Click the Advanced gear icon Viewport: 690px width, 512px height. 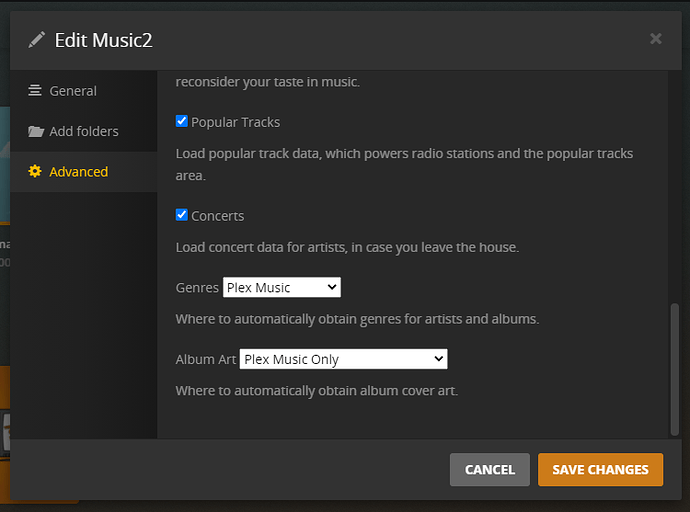35,172
